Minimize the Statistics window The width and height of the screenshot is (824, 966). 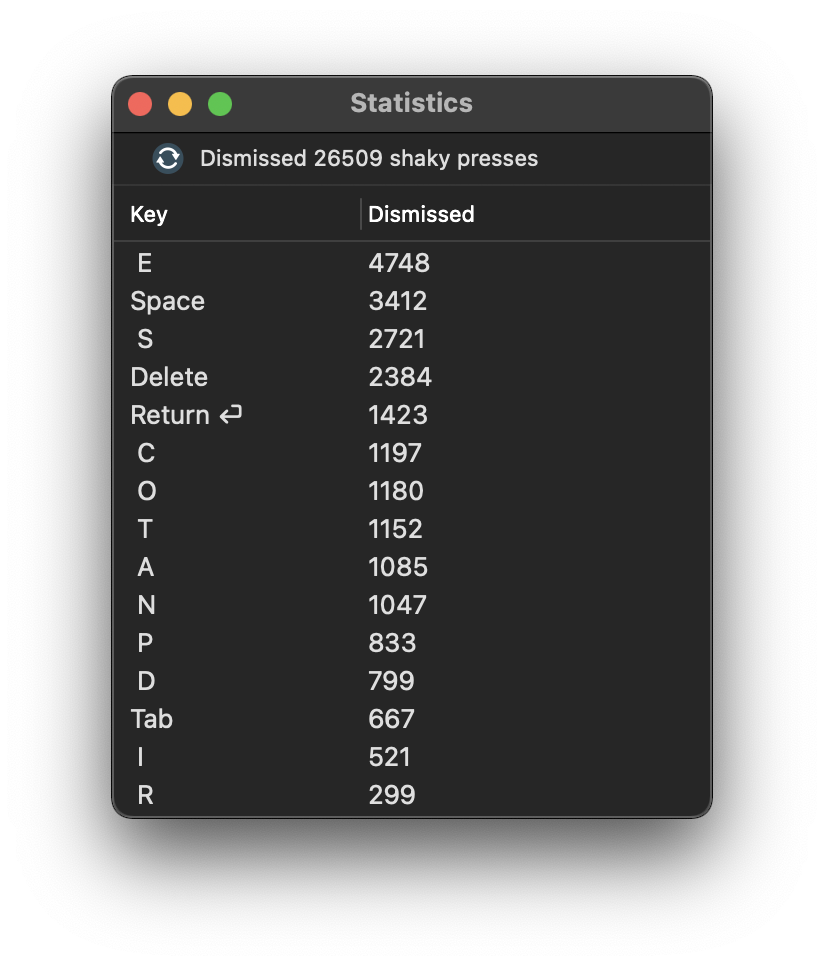180,104
